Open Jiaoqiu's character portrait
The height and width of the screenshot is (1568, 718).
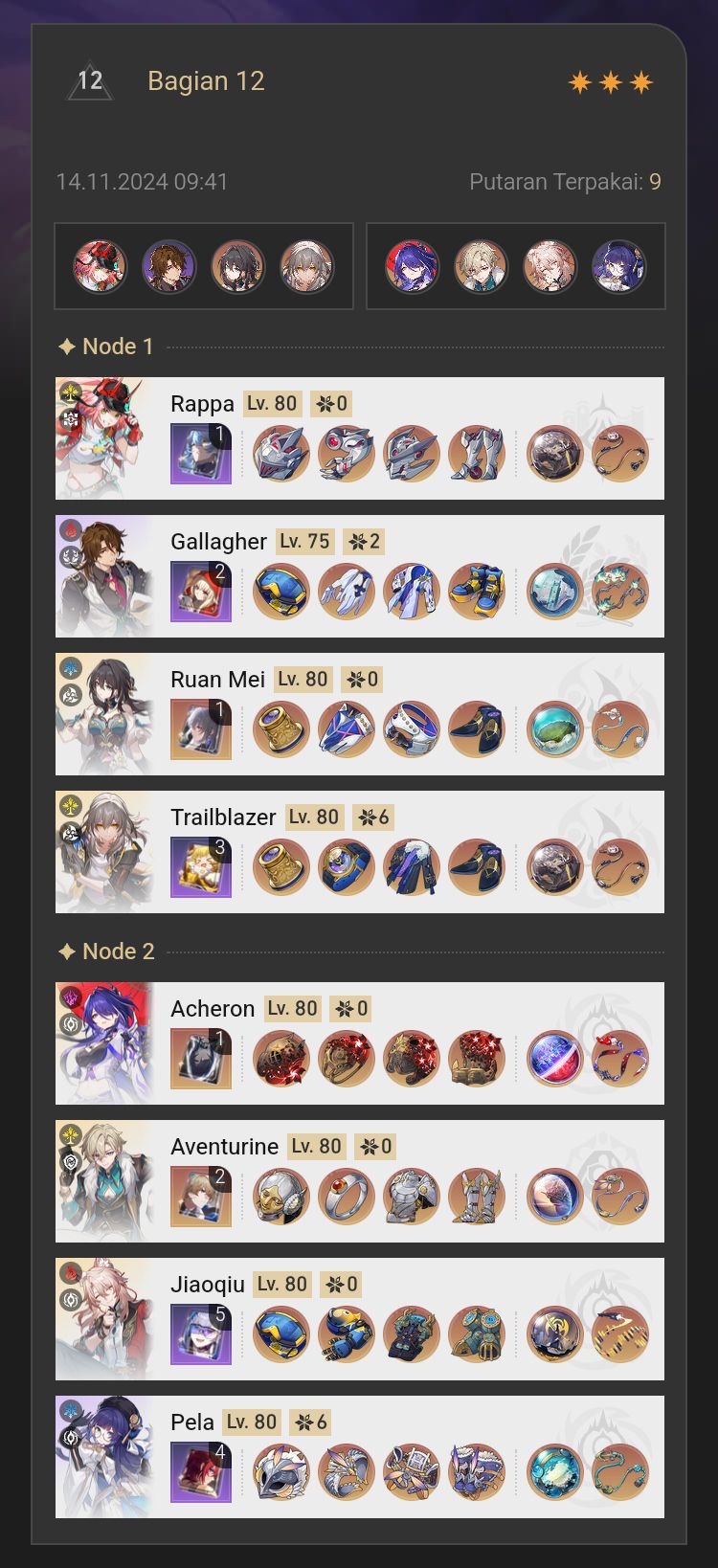point(105,1319)
